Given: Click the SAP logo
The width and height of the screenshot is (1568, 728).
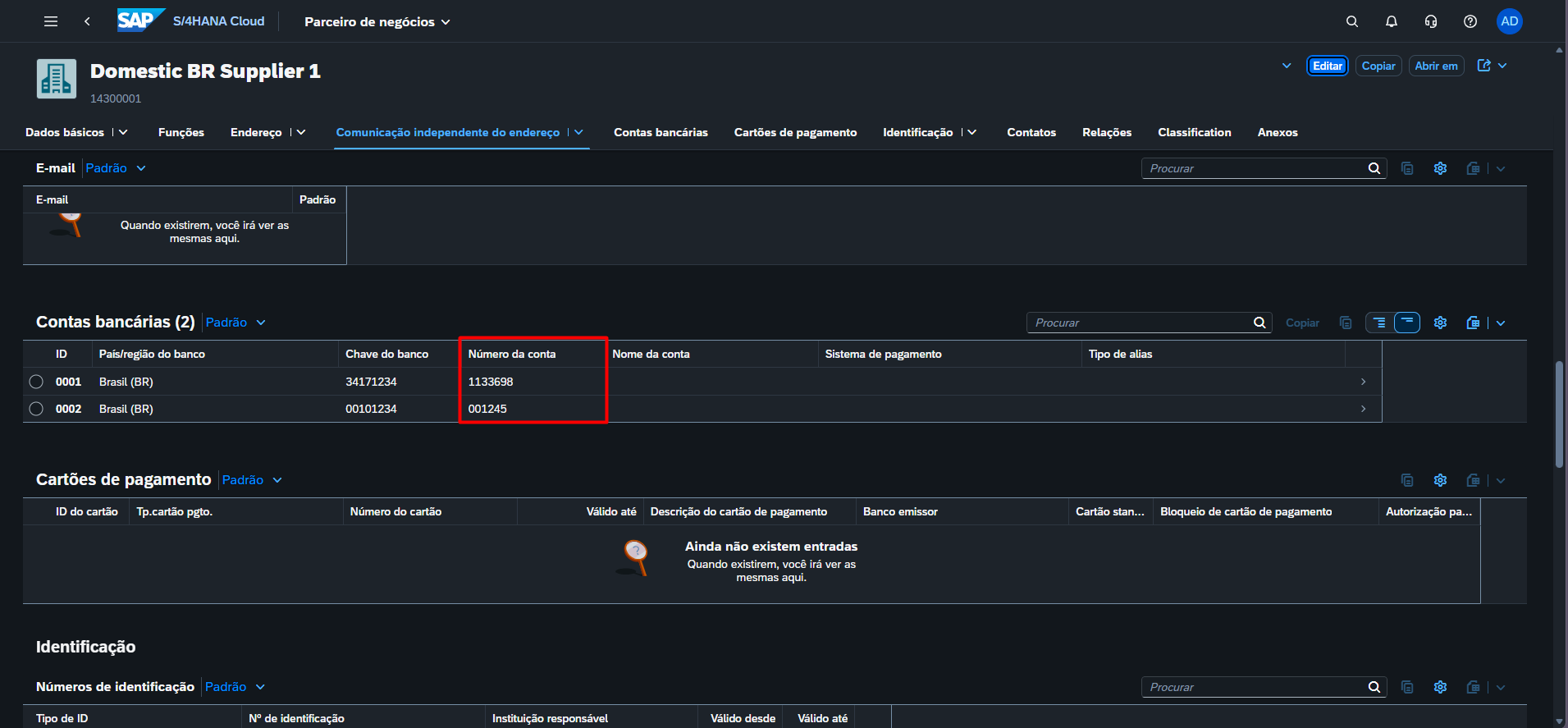Looking at the screenshot, I should coord(140,21).
